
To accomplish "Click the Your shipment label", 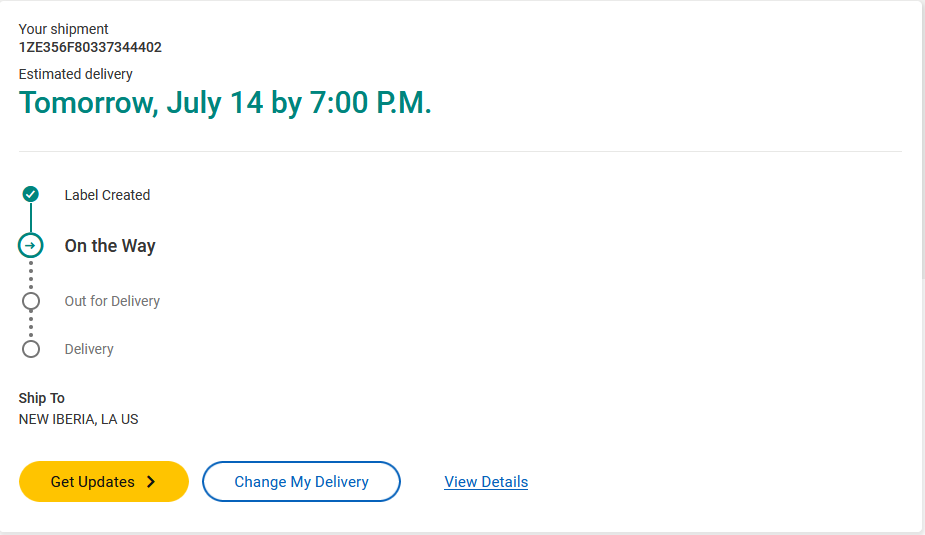I will pyautogui.click(x=64, y=29).
